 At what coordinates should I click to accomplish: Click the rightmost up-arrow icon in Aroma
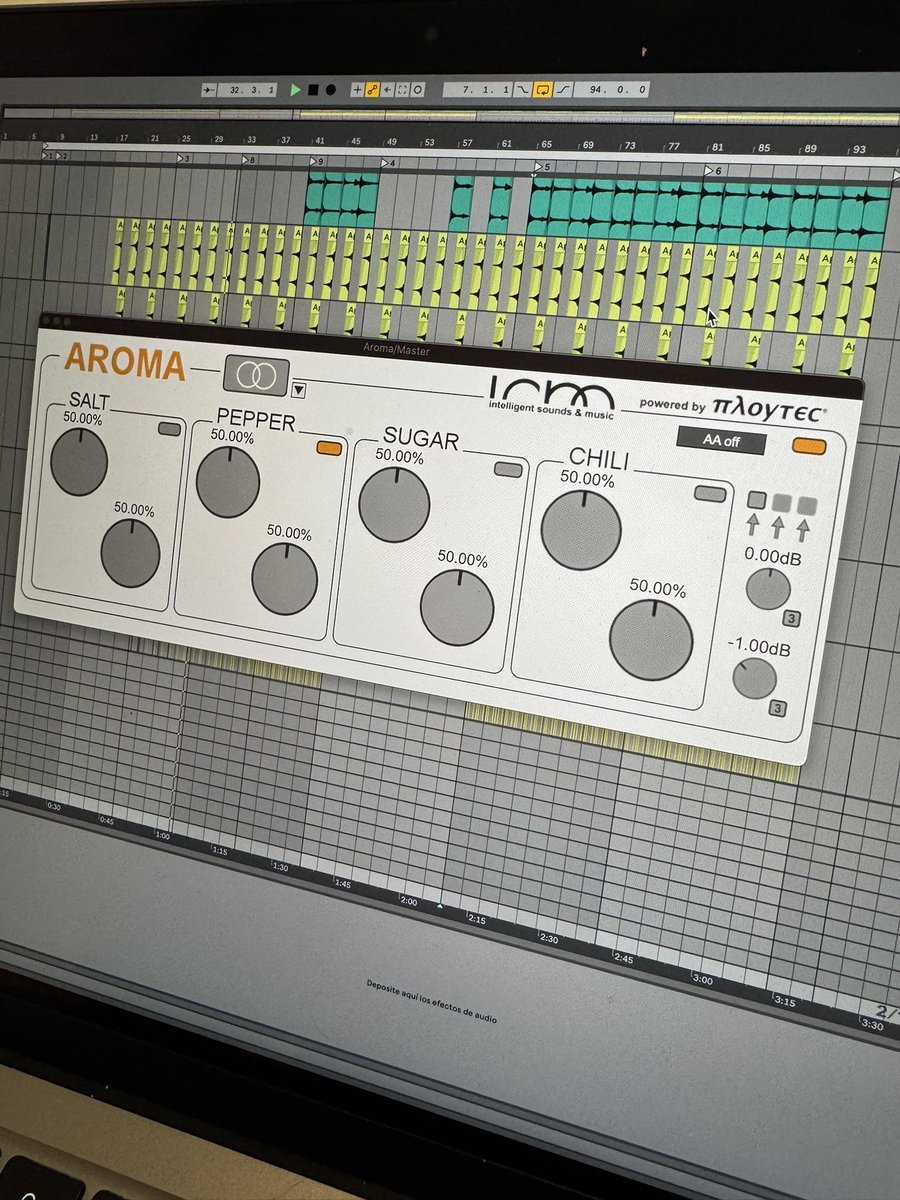click(x=802, y=531)
